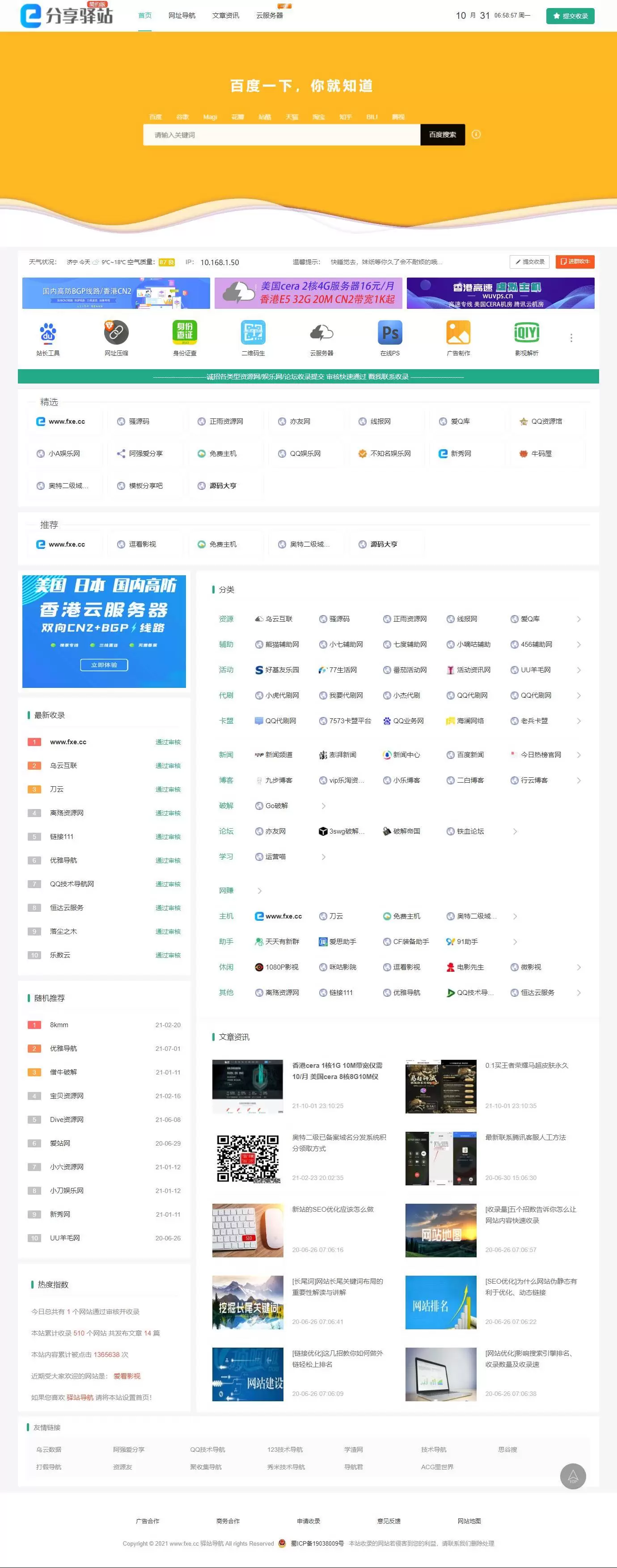Click the orange 进群吹牛 button
The height and width of the screenshot is (1568, 617).
575,262
